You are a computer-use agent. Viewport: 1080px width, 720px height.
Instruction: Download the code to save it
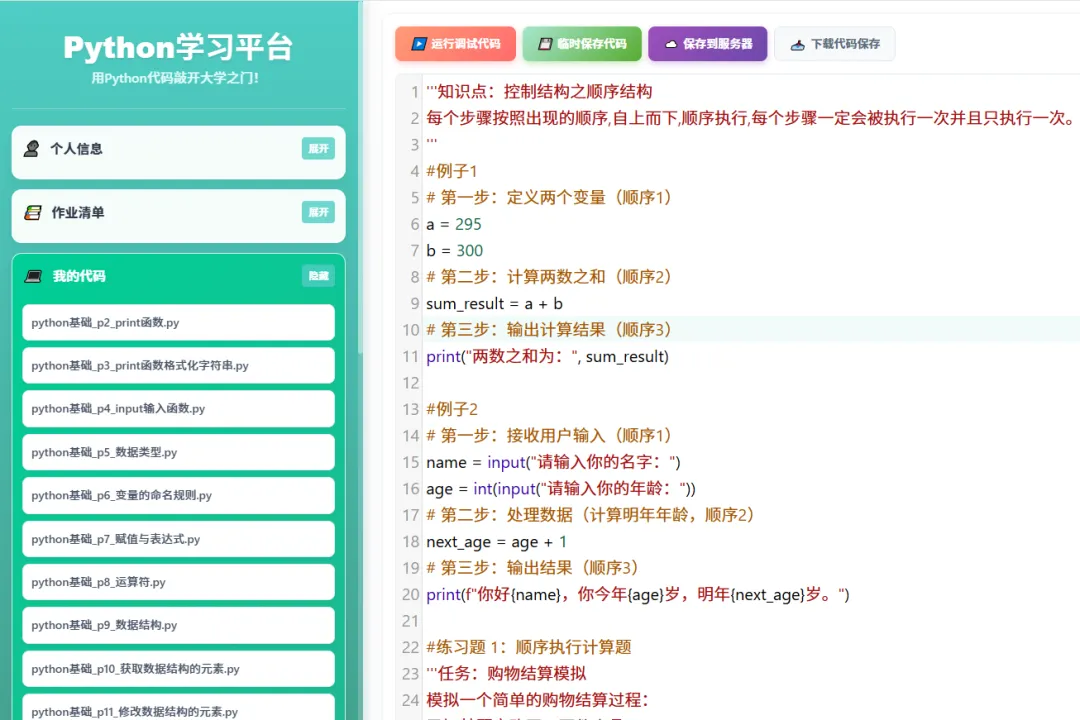(835, 44)
